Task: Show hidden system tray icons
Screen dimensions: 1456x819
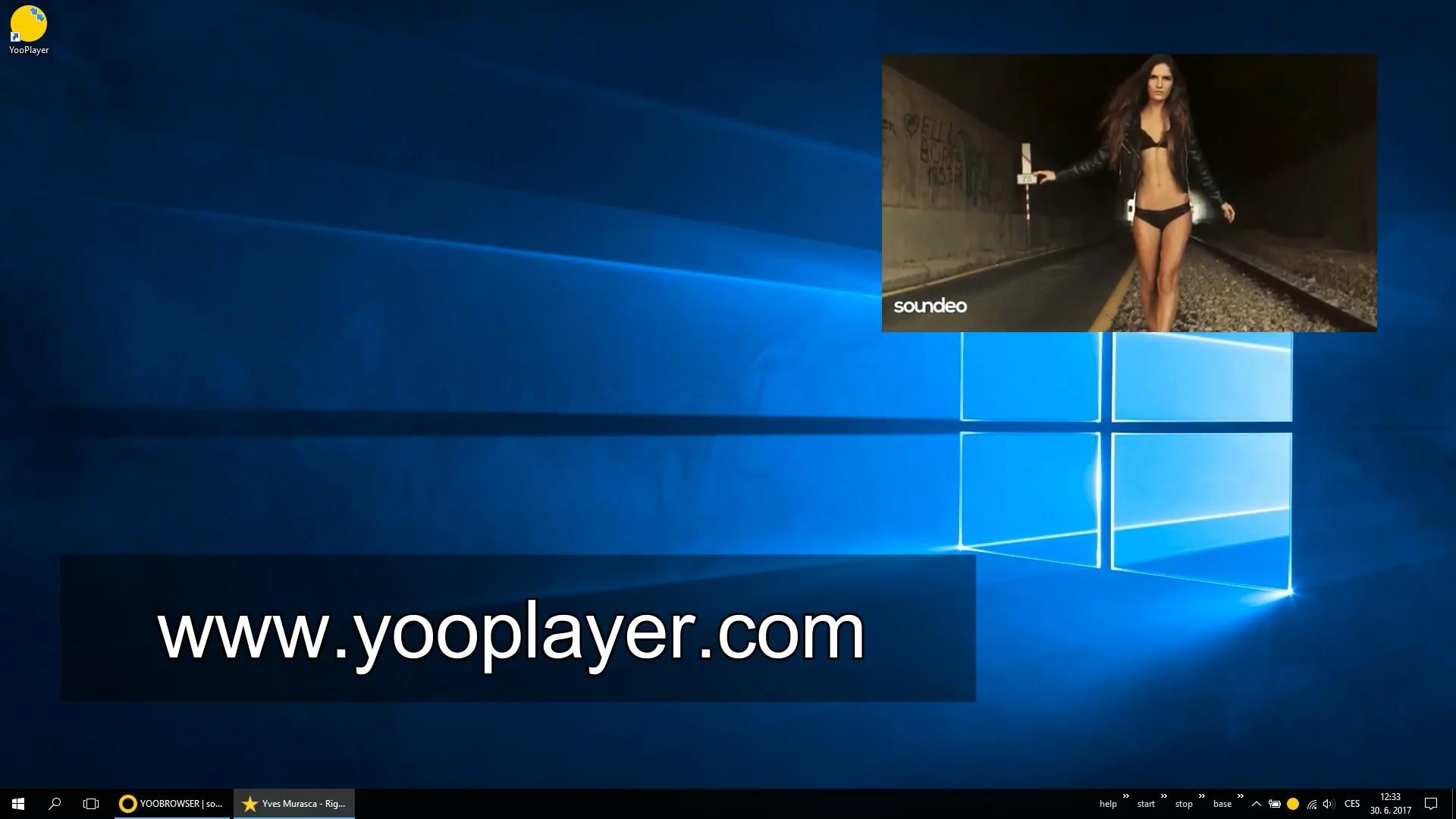Action: (x=1257, y=804)
